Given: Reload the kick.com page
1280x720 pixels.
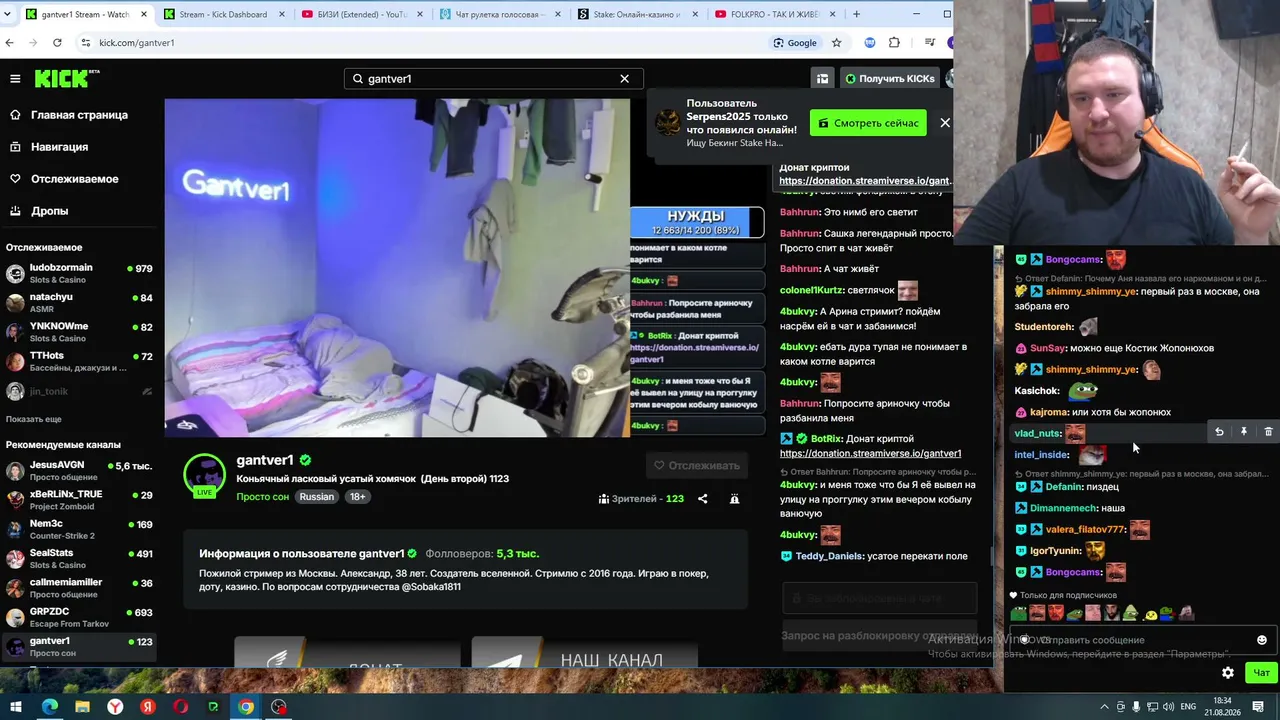Looking at the screenshot, I should (x=57, y=43).
